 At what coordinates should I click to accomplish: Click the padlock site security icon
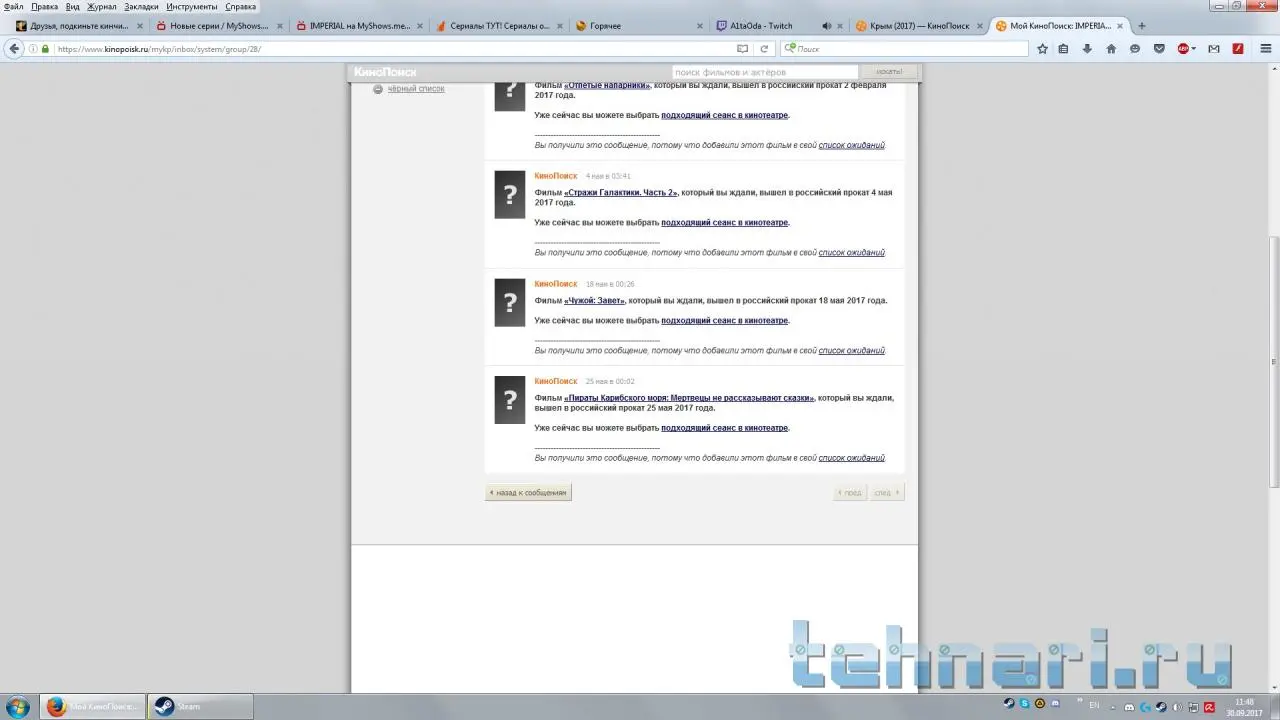click(x=45, y=48)
